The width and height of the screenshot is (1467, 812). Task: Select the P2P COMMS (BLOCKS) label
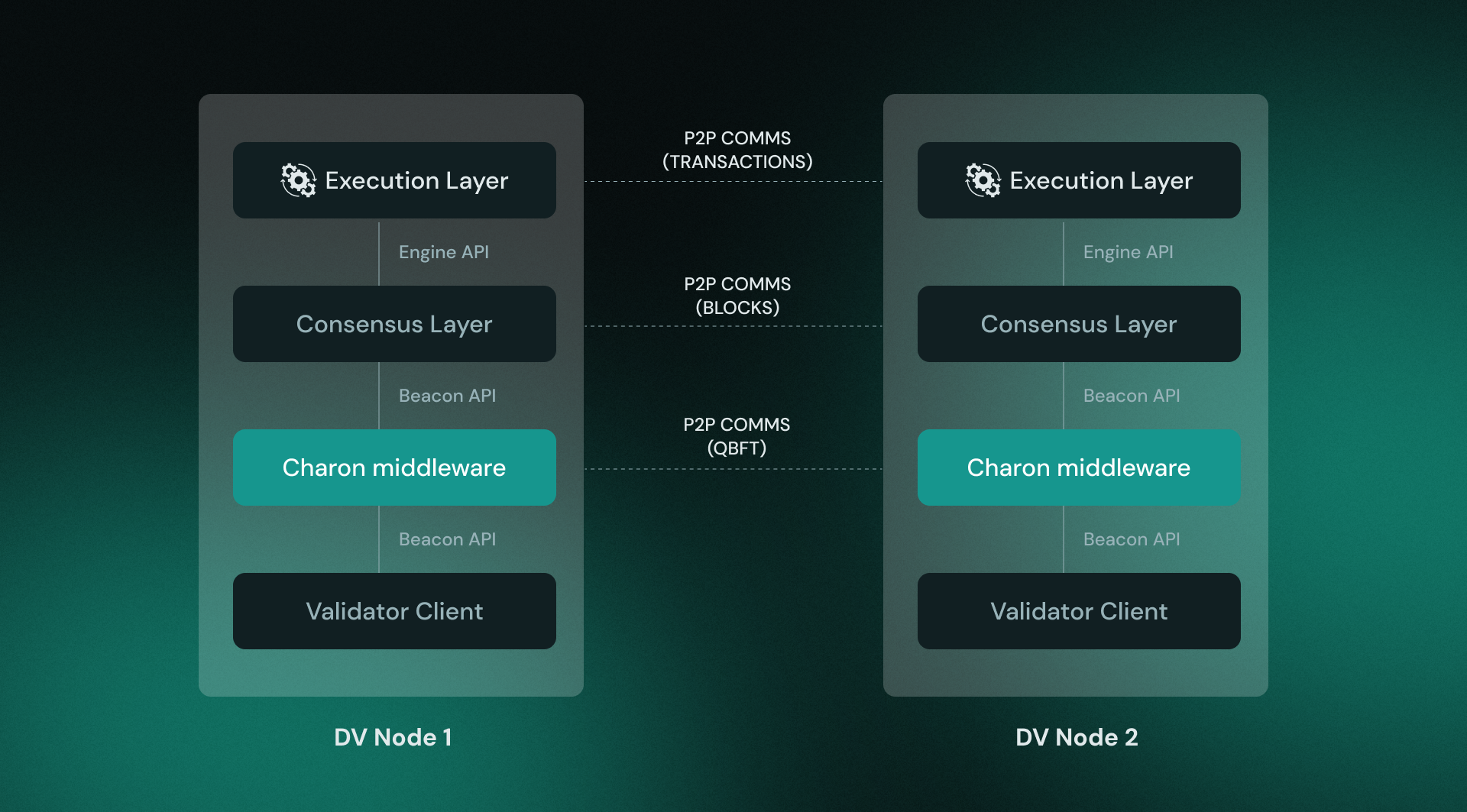(737, 296)
